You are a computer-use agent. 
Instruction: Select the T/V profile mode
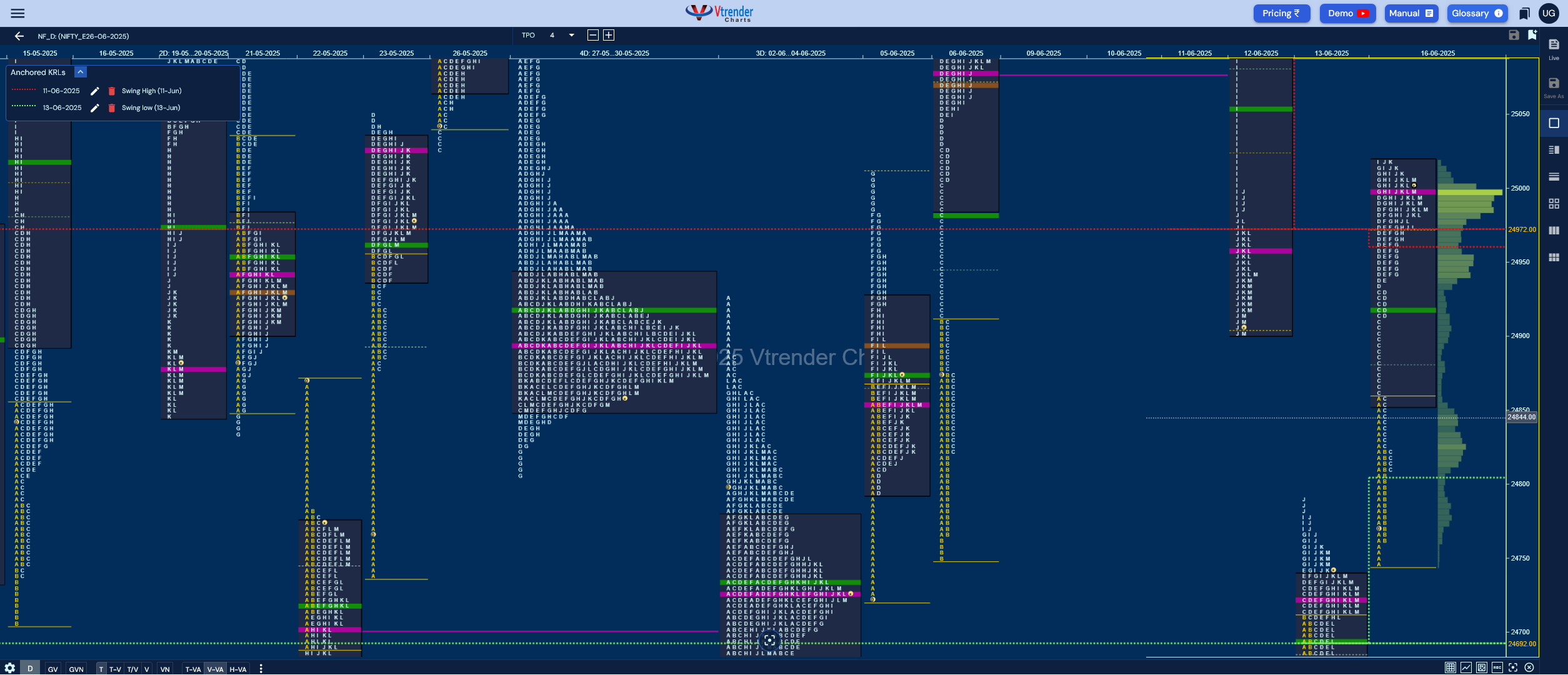132,669
